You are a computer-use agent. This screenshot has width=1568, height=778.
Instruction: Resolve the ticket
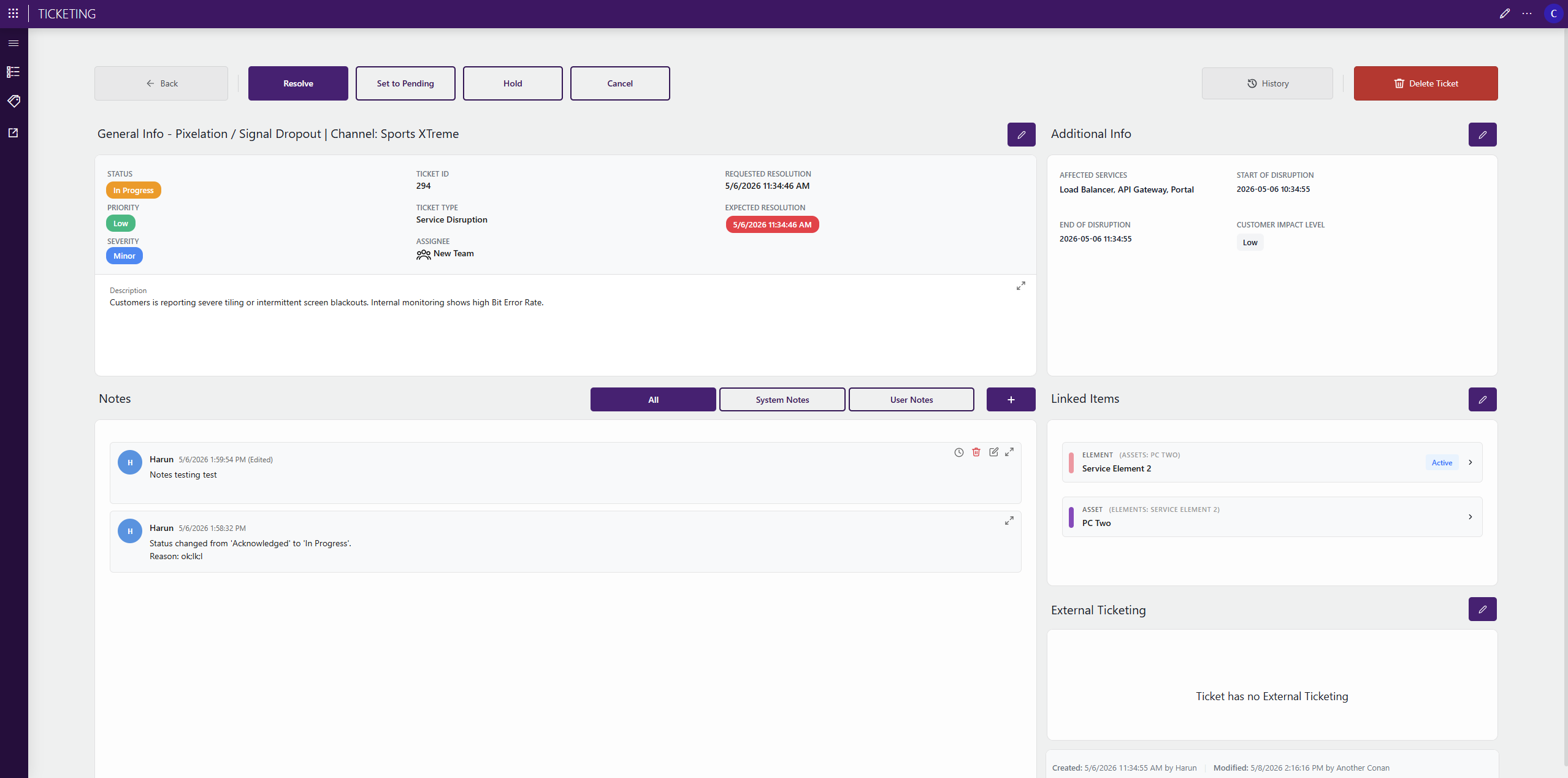click(298, 83)
